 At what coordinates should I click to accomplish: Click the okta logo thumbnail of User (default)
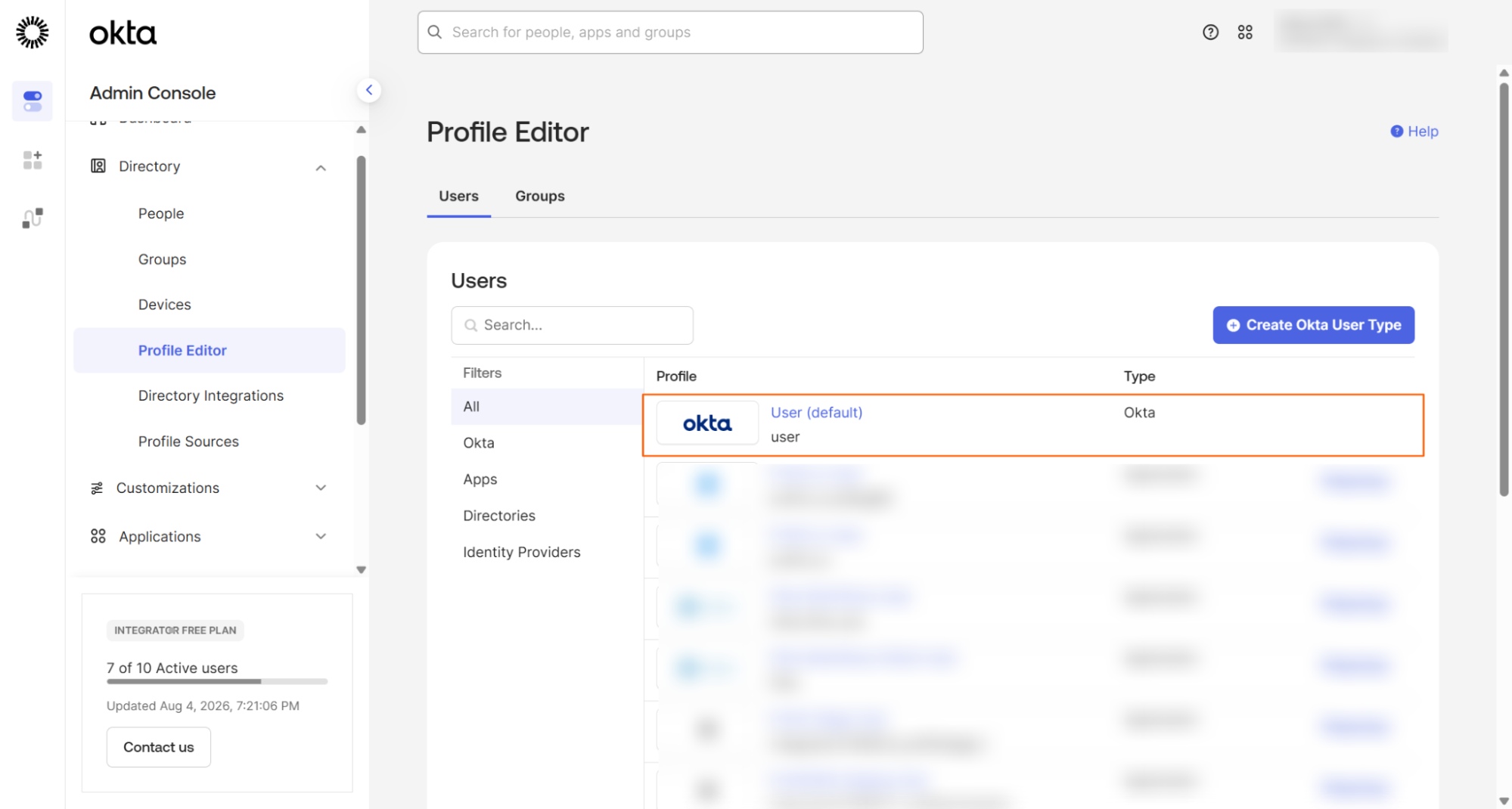tap(707, 423)
